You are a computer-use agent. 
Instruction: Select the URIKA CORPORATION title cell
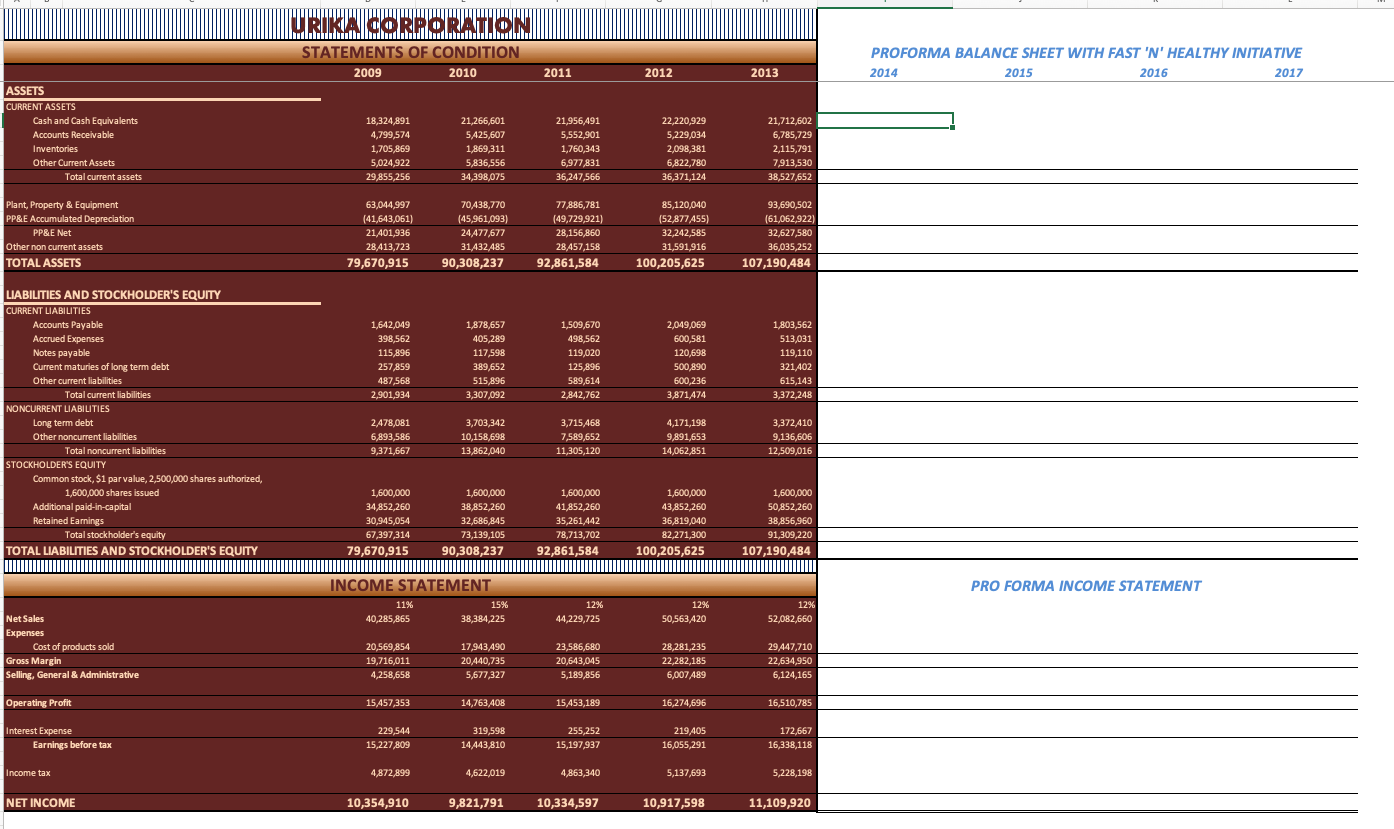(408, 24)
